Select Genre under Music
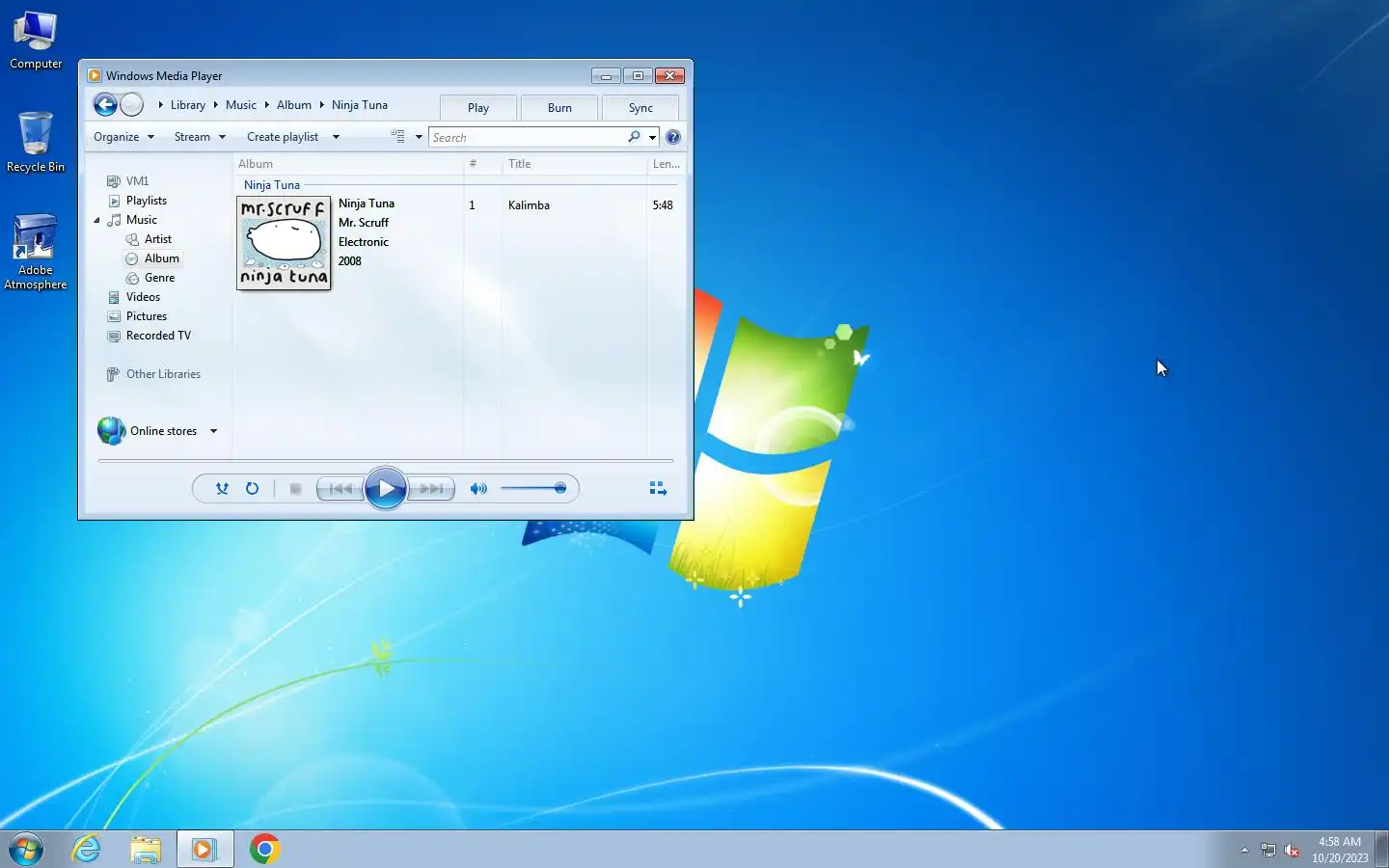1389x868 pixels. pyautogui.click(x=159, y=278)
